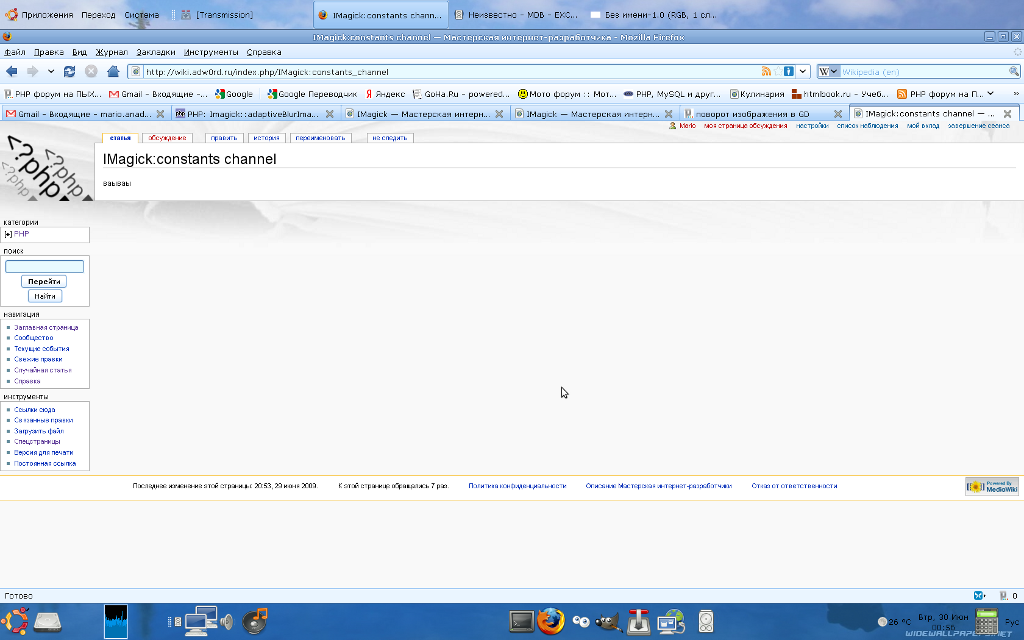Screen dimensions: 1024x640
Task: Click the Powered by MediaWiki badge
Action: point(991,486)
